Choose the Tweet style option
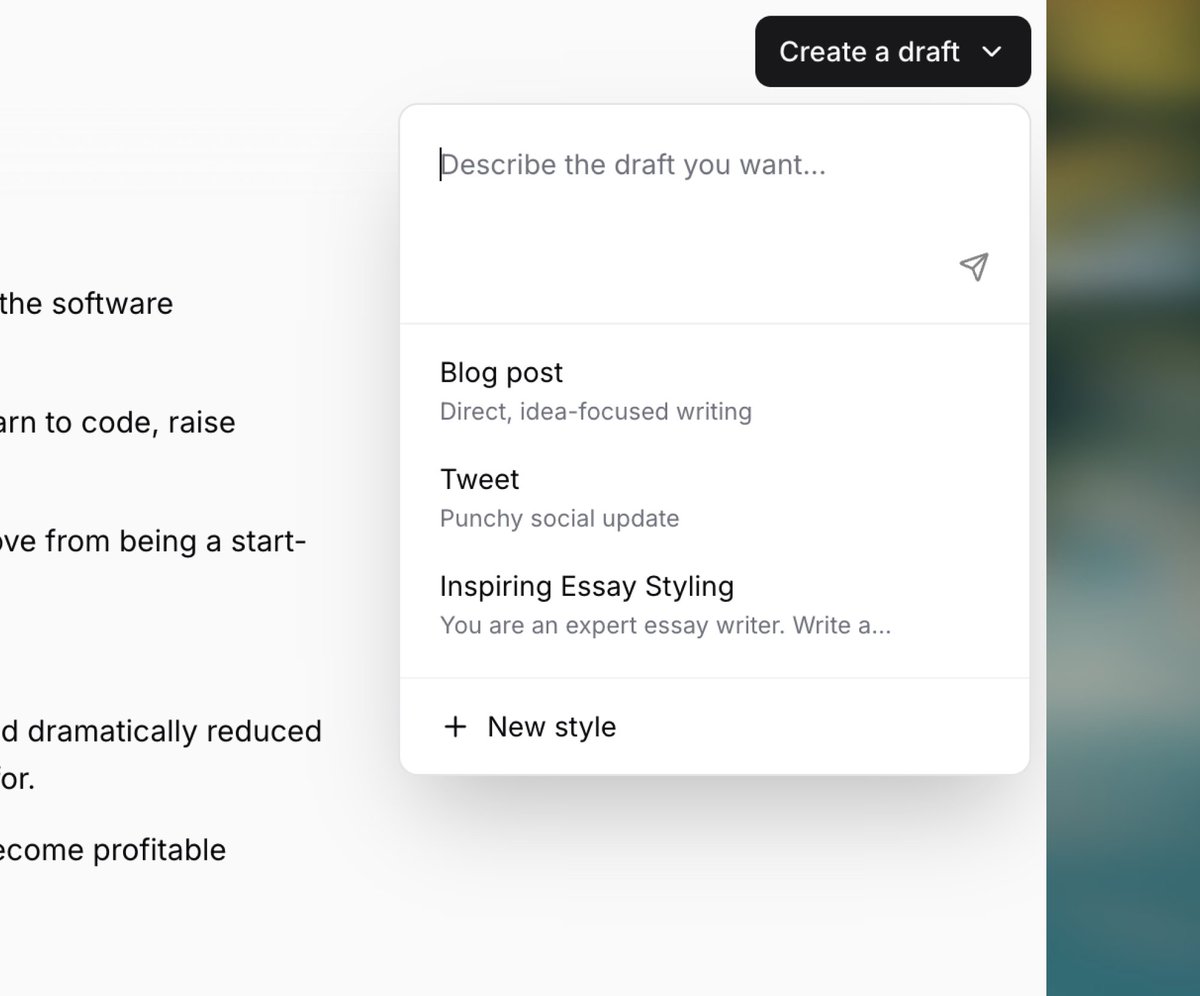The height and width of the screenshot is (996, 1200). [x=479, y=479]
